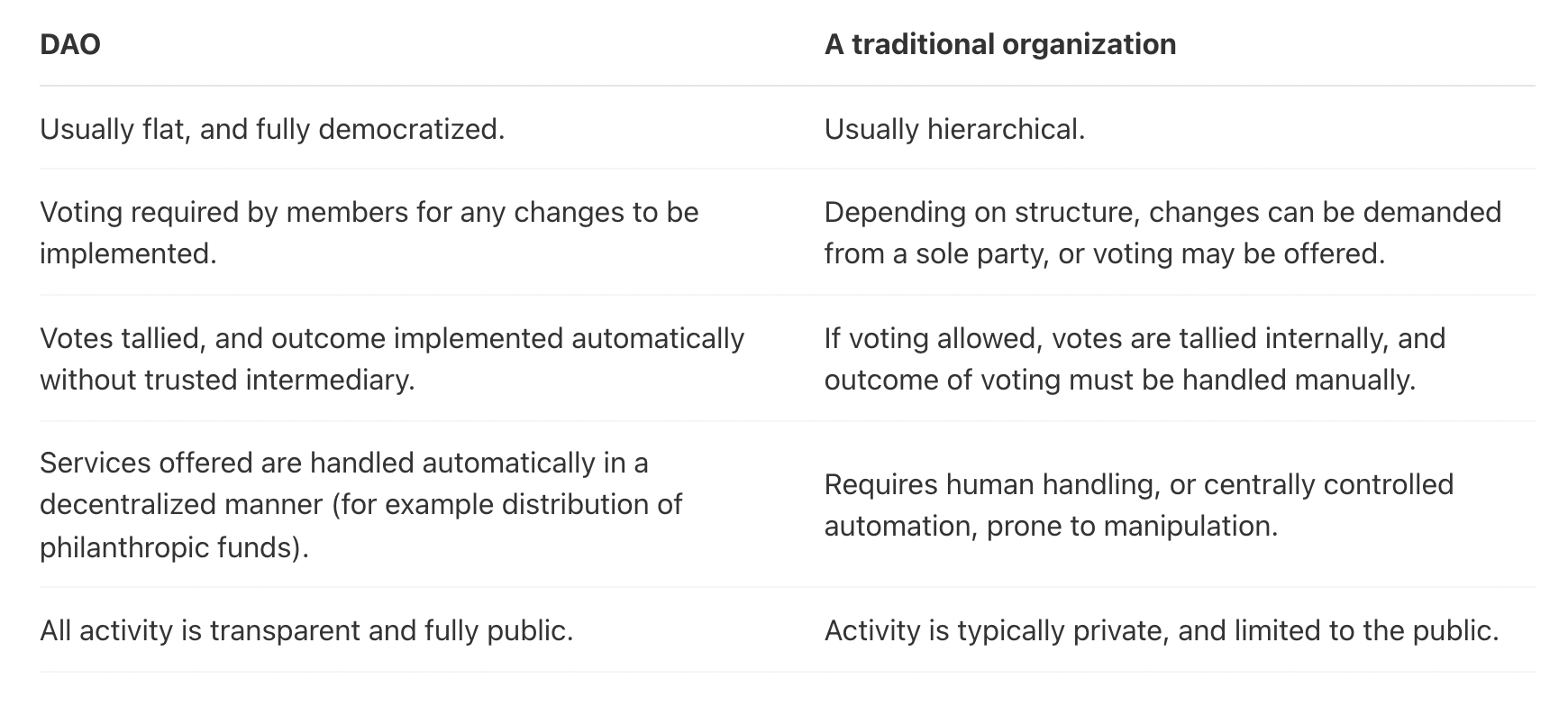
Task: Click 'decentralized manner (for example distribution of' line
Action: [x=360, y=504]
